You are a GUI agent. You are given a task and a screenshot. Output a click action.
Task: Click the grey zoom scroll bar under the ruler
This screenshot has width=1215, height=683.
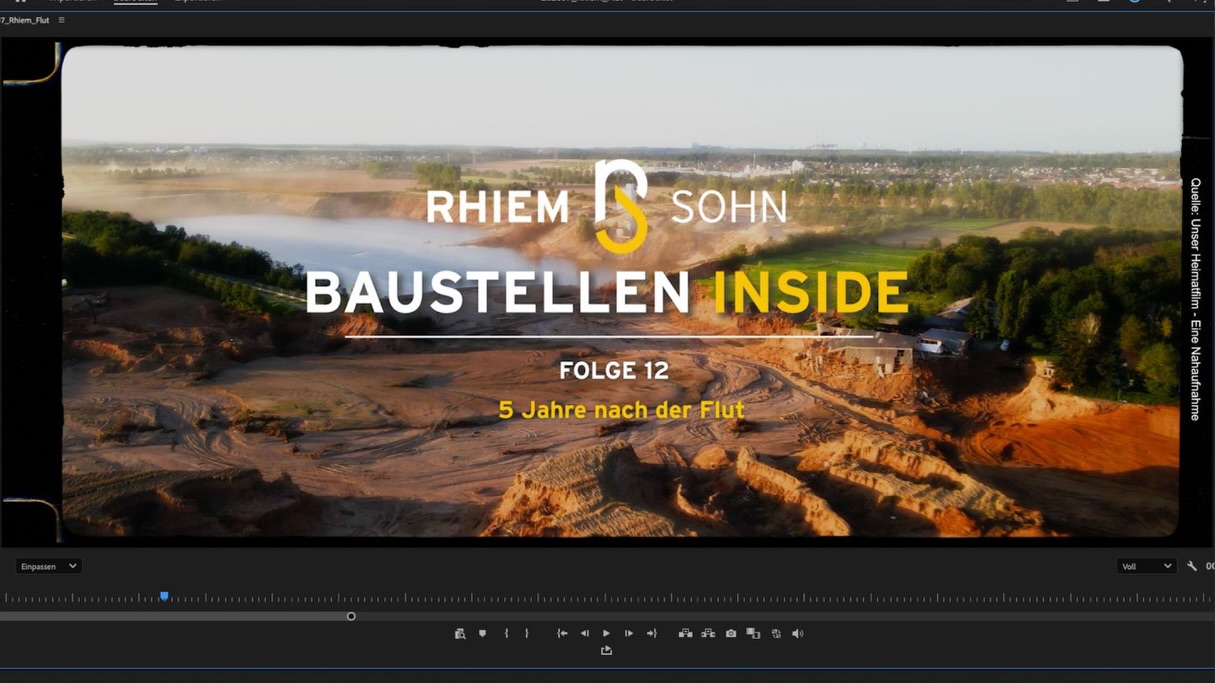[175, 617]
